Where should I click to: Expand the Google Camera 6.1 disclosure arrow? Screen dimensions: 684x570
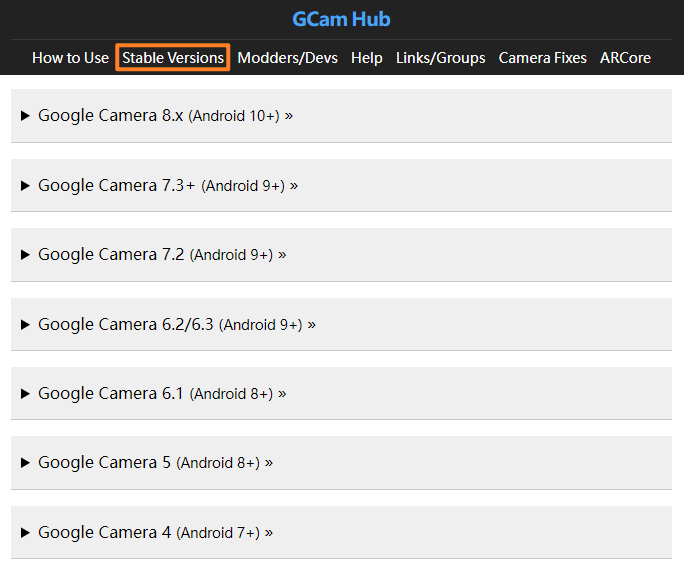pos(25,394)
